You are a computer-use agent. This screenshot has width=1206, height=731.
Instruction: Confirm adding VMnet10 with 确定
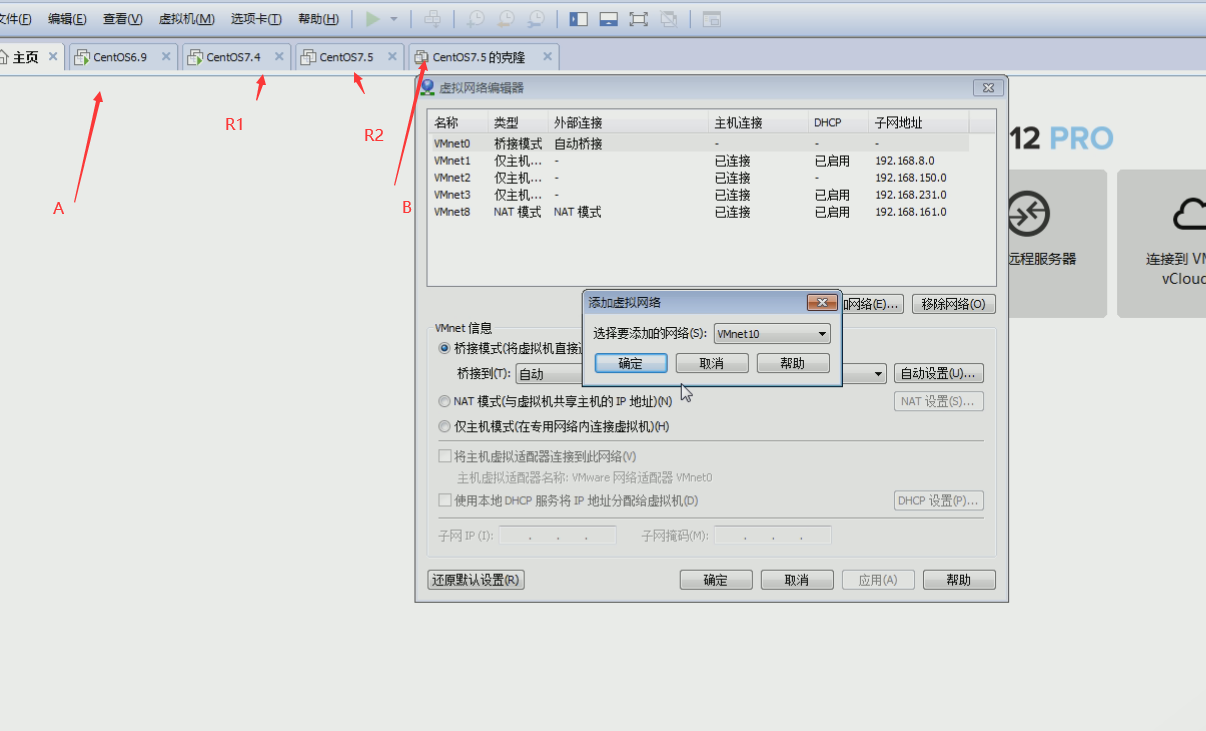(x=630, y=362)
